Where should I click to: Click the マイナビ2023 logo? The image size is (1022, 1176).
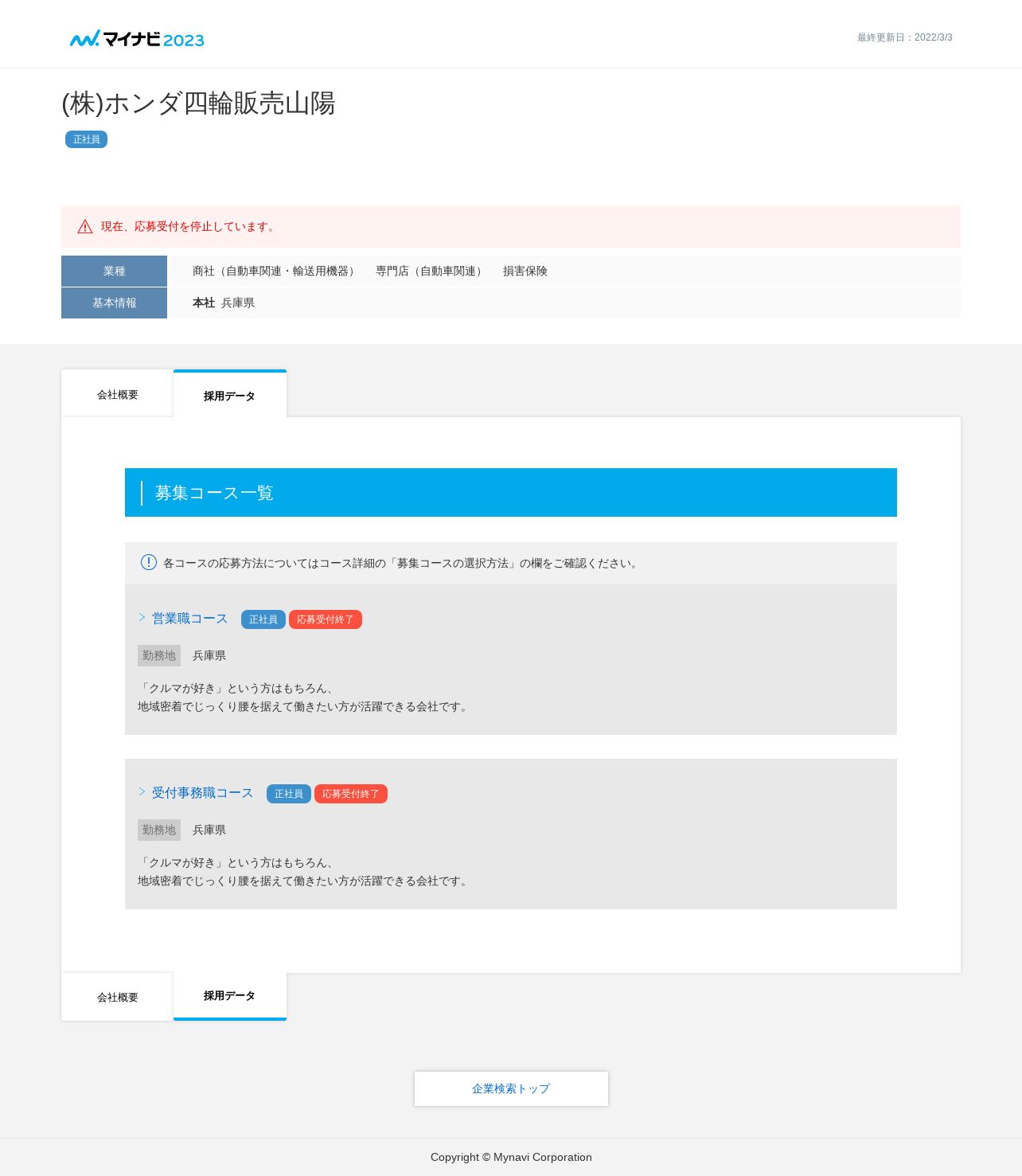[137, 38]
